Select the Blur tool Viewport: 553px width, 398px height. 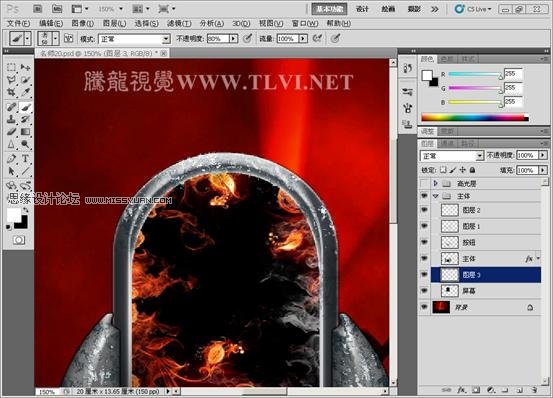(x=11, y=145)
